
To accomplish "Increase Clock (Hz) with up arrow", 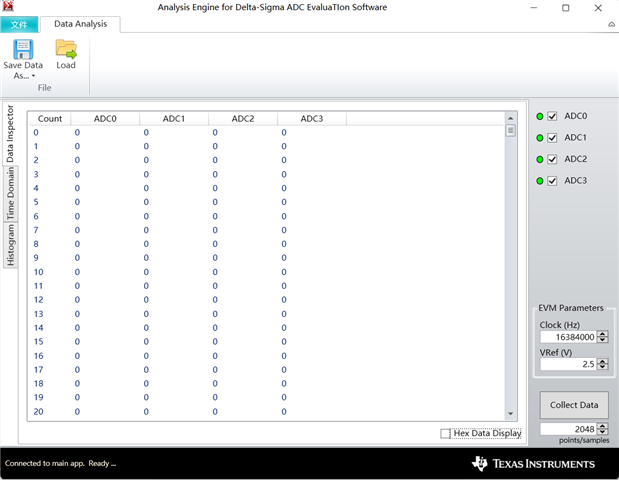I will pos(602,334).
